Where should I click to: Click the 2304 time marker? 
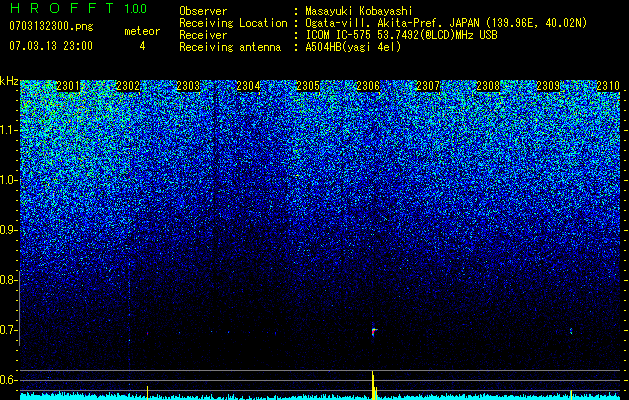[x=248, y=86]
